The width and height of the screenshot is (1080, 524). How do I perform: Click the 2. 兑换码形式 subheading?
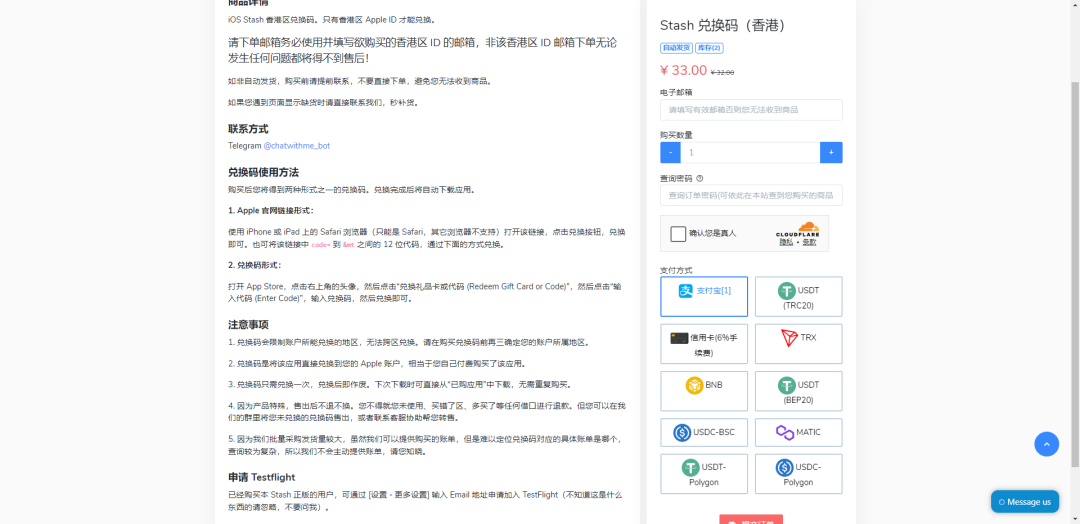tap(254, 264)
